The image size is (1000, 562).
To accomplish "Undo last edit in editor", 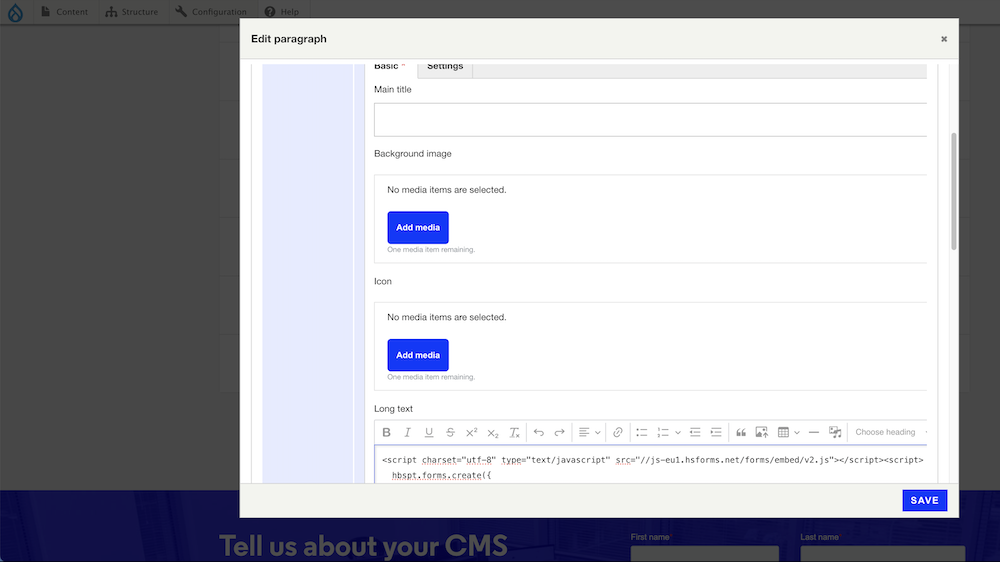I will point(538,432).
